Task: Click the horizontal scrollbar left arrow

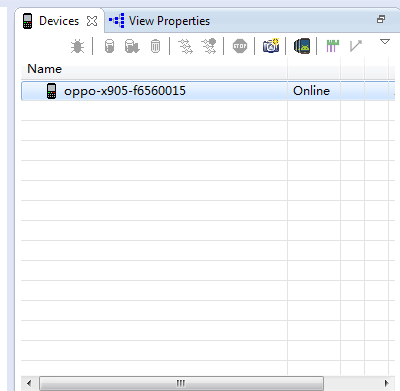Action: point(29,383)
